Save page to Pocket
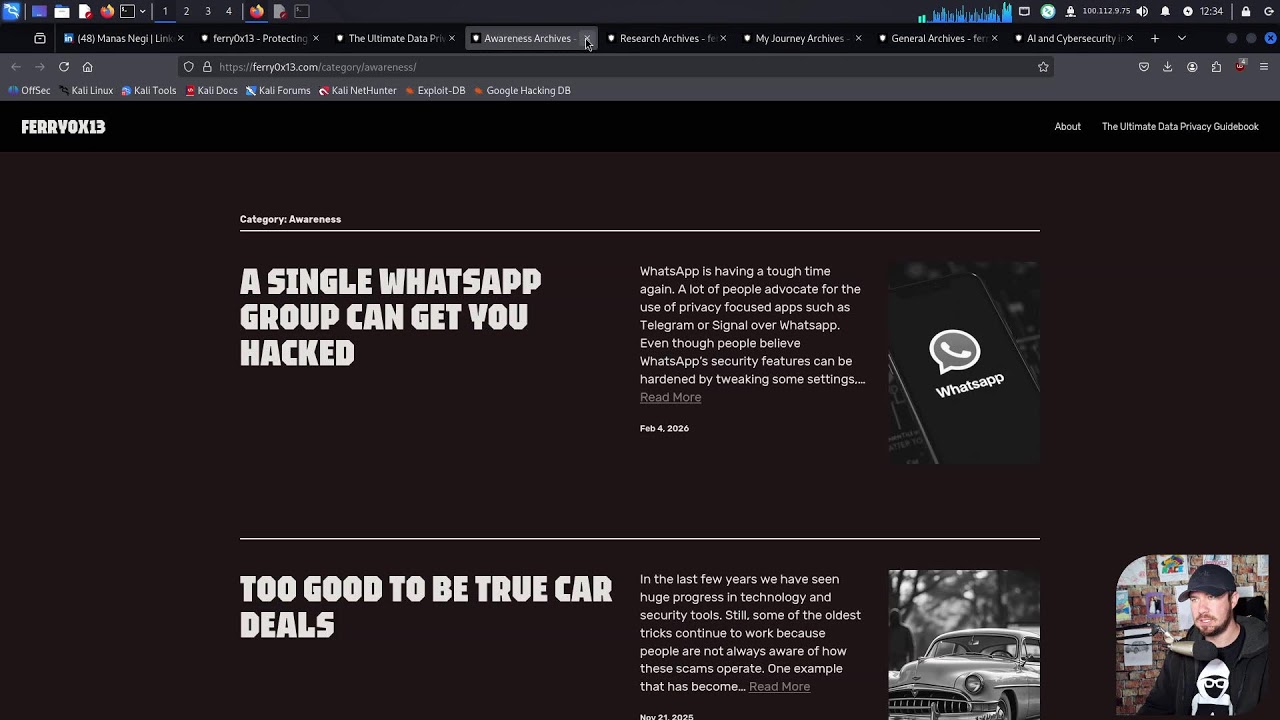The image size is (1280, 720). [1144, 67]
